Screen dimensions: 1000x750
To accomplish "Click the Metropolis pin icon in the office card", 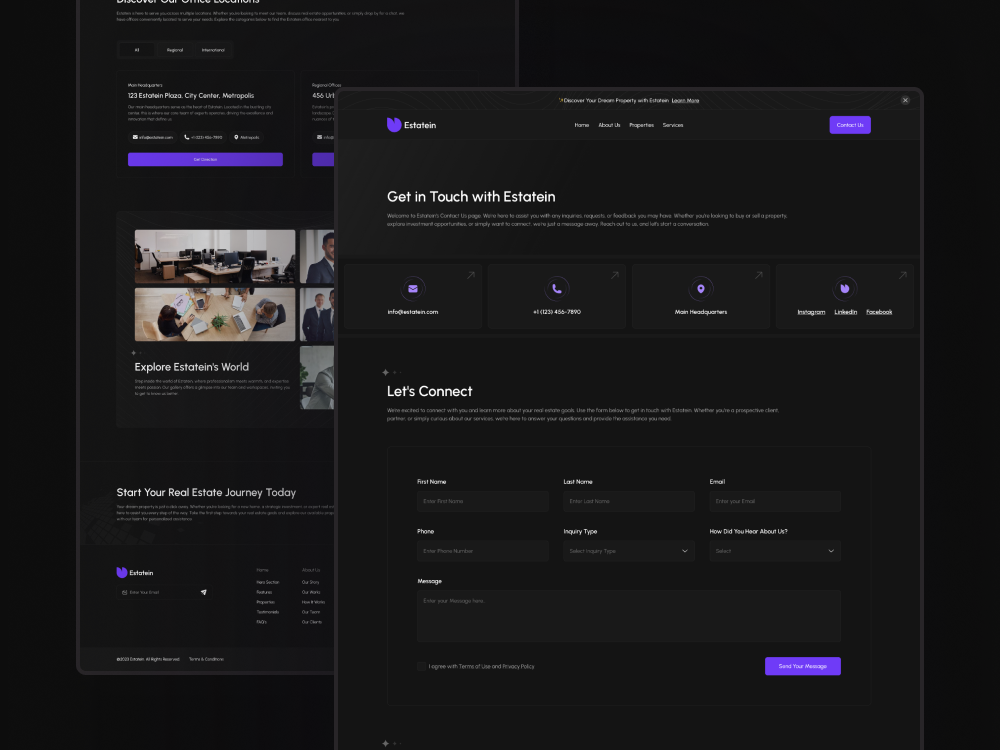I will click(236, 137).
